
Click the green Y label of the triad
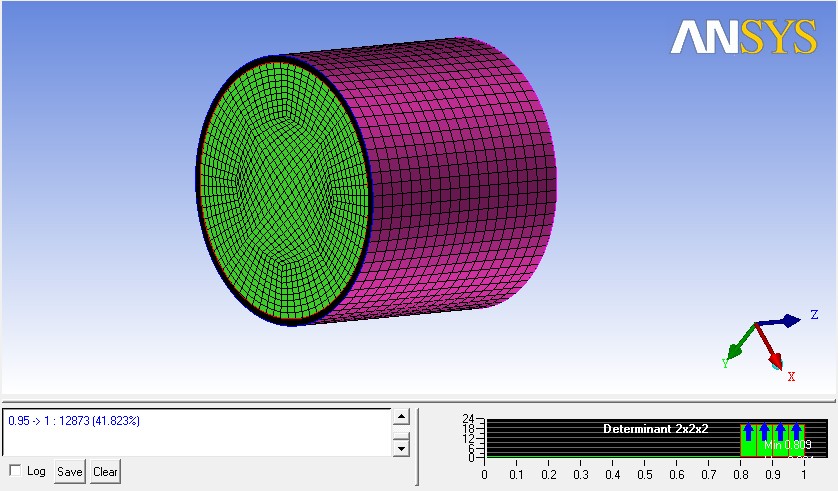pos(723,363)
